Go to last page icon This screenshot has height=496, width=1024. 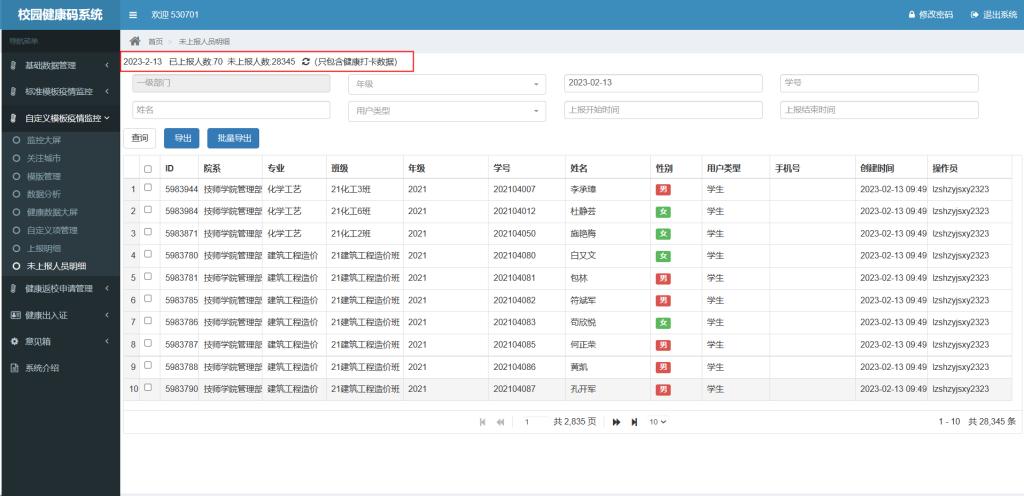click(634, 422)
